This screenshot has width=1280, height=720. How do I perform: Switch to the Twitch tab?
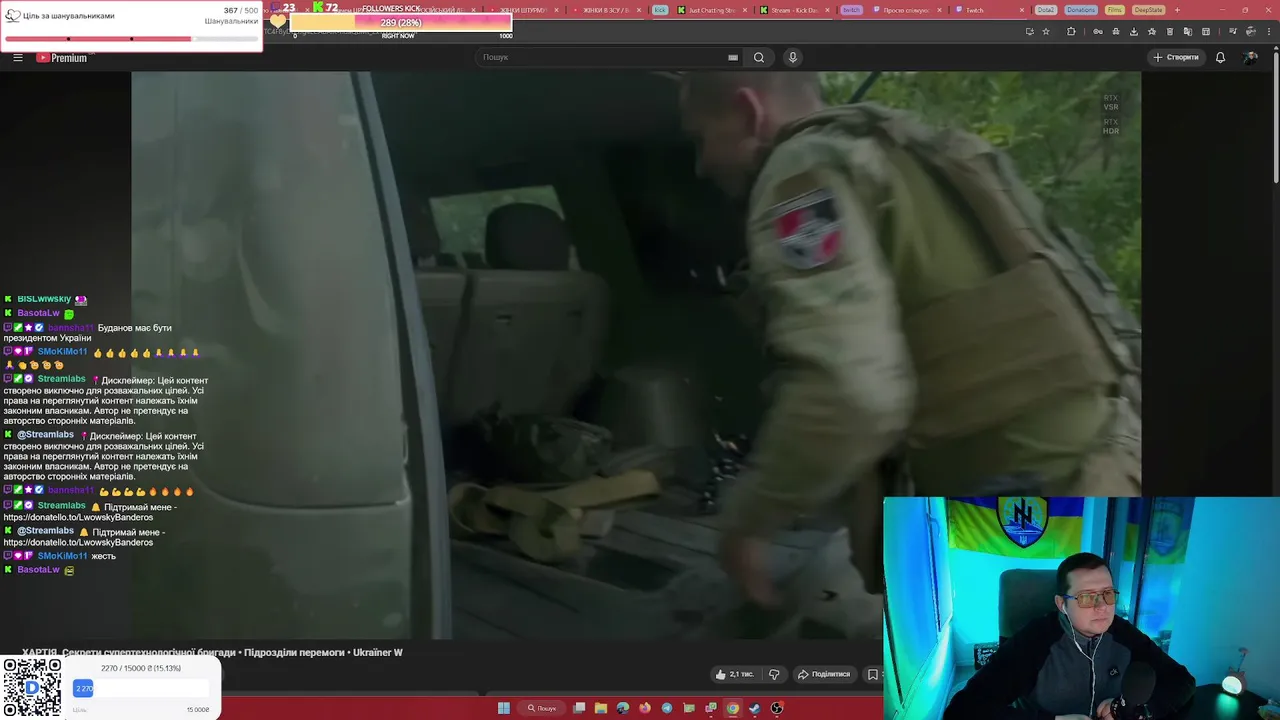point(988,10)
